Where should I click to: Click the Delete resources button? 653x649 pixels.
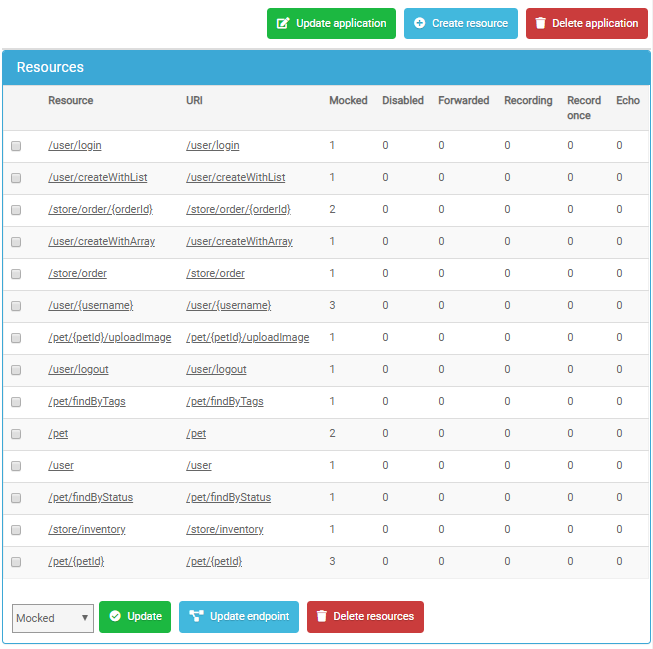(x=365, y=617)
